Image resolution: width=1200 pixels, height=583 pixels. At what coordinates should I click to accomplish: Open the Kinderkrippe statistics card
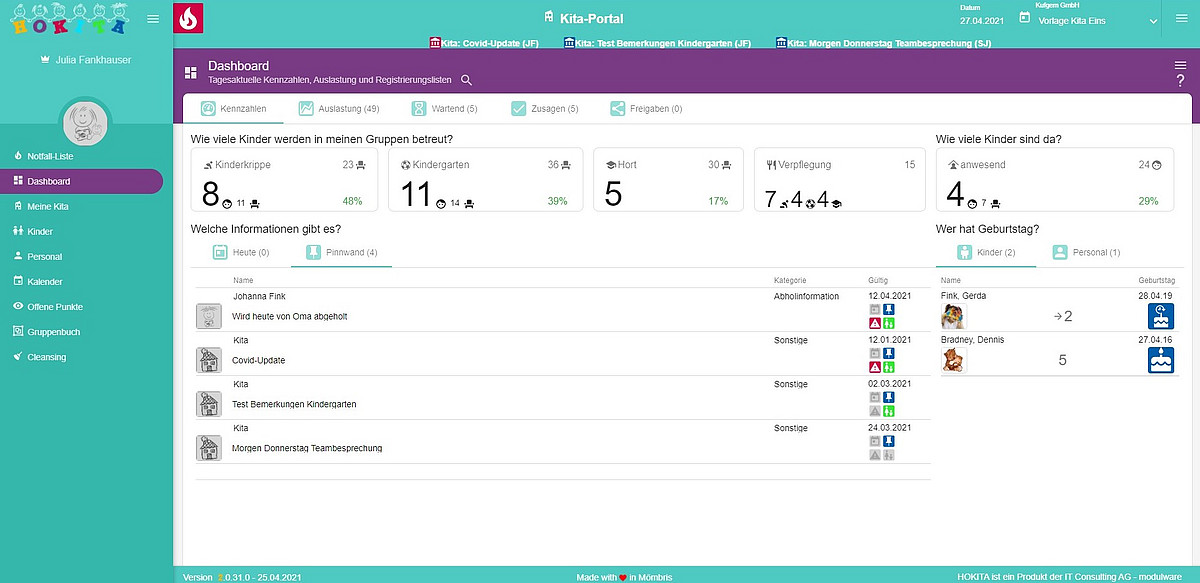tap(284, 180)
